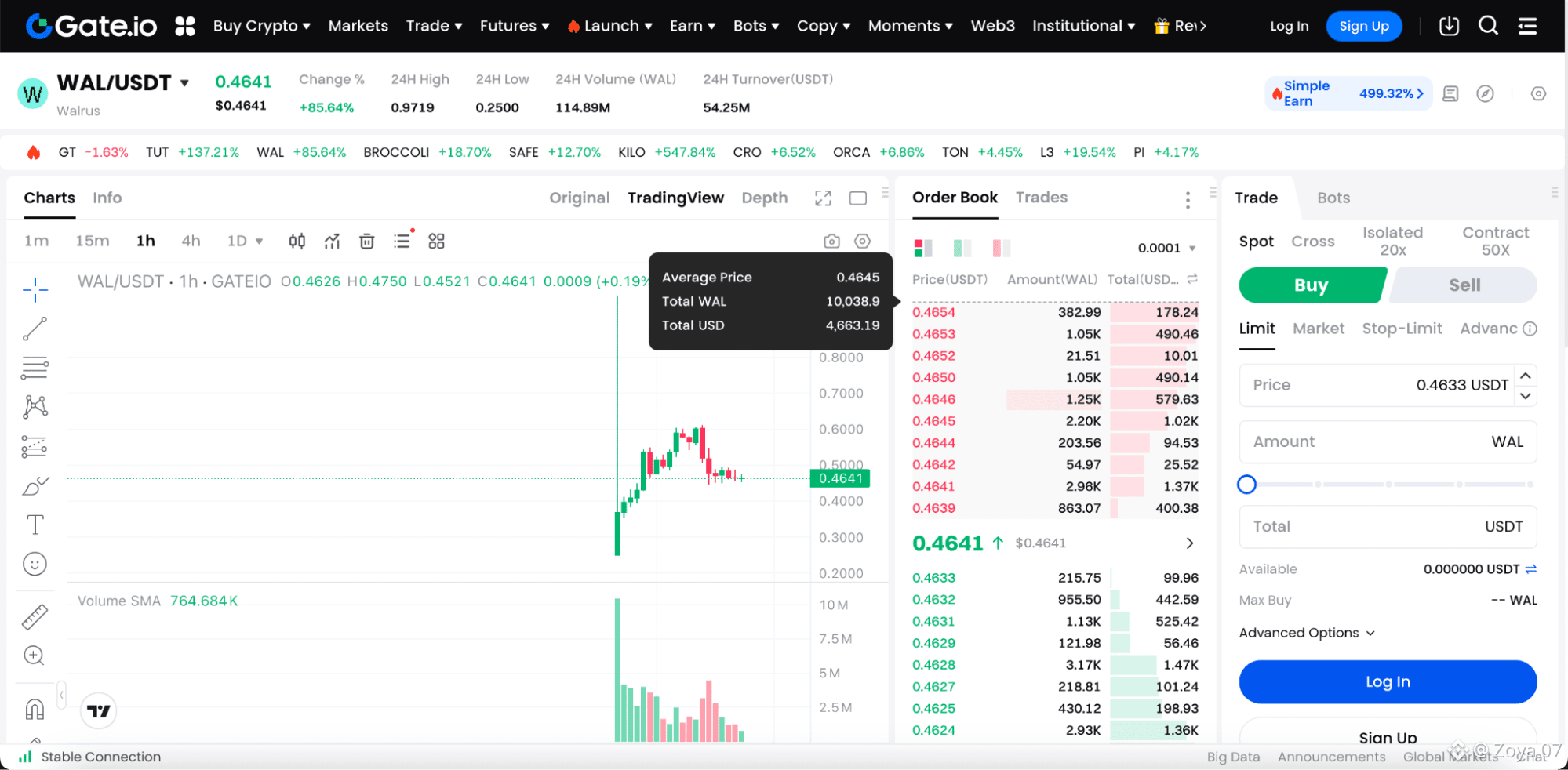Select the trend line drawing tool
Screen dimensions: 1568x770
pyautogui.click(x=35, y=329)
